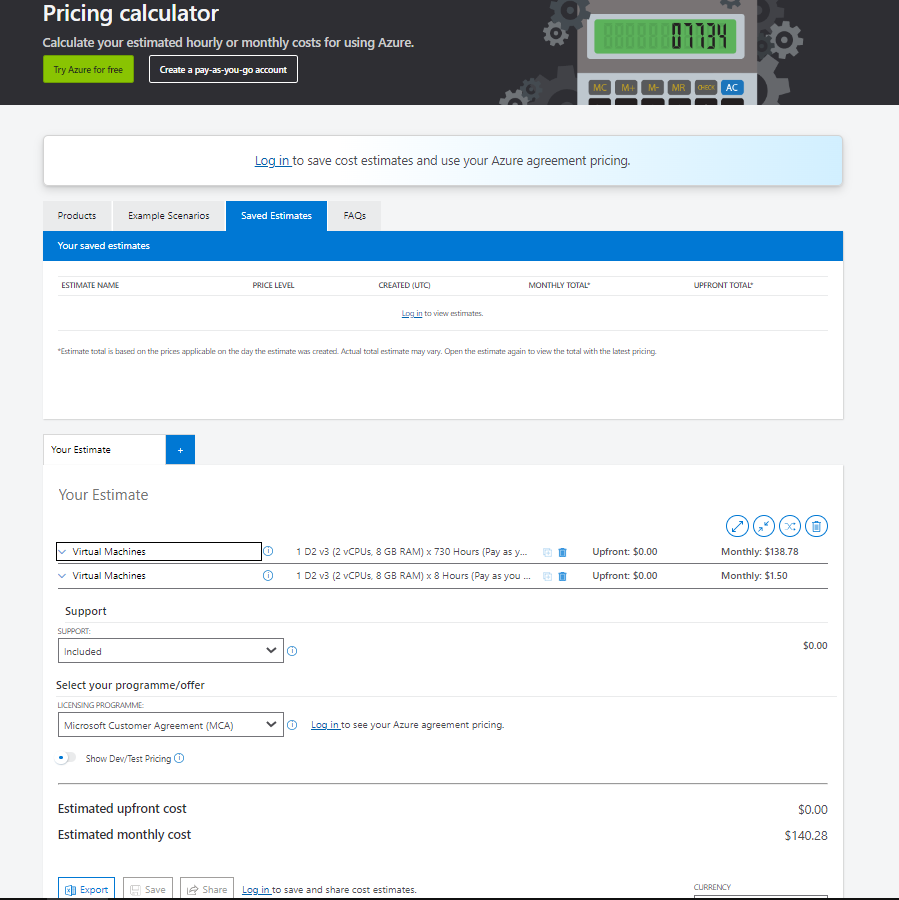The height and width of the screenshot is (900, 899).
Task: Open the Support level dropdown
Action: point(170,651)
